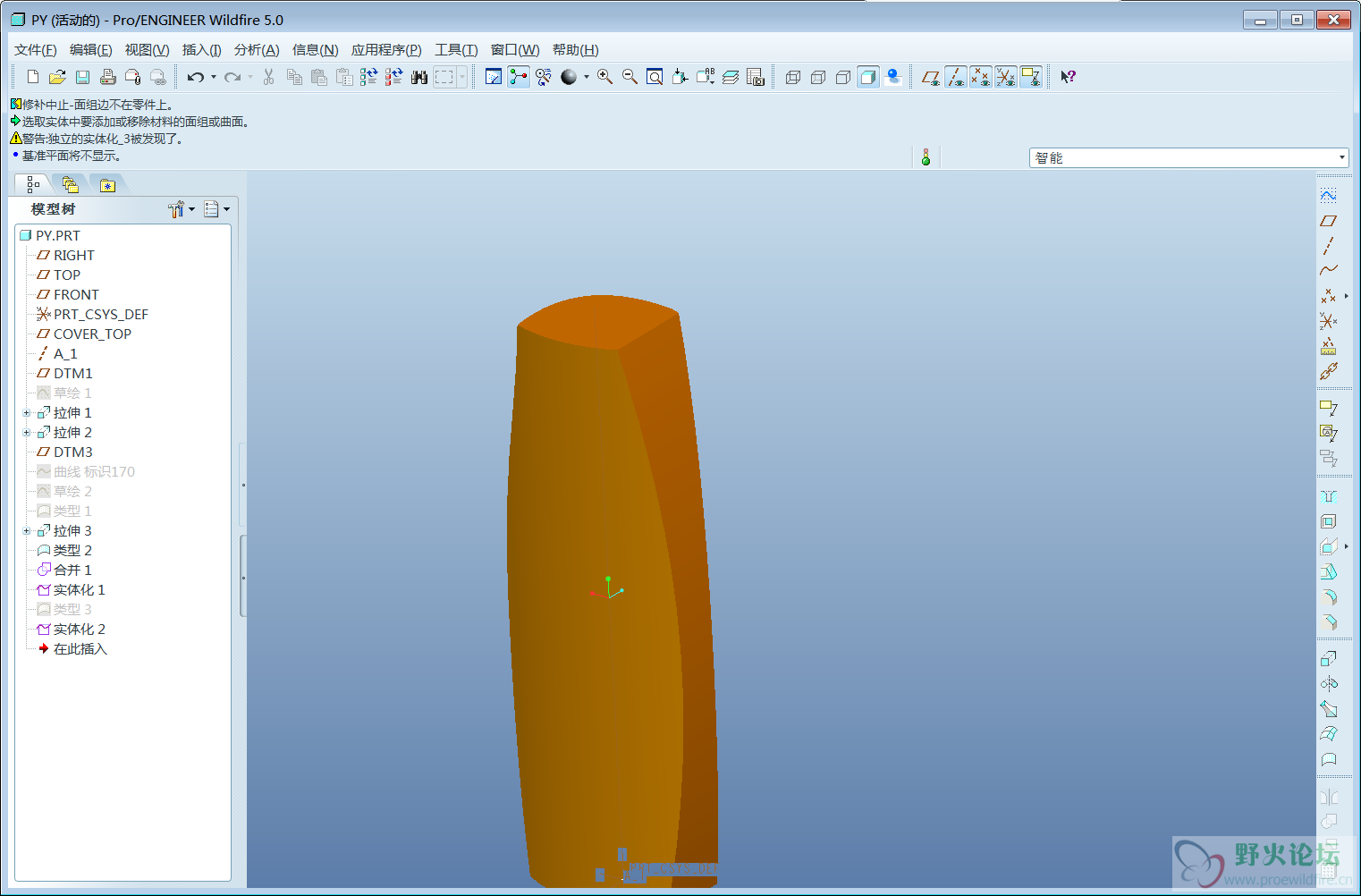Switch to the Folder Browser tab
1361x896 pixels.
[x=71, y=185]
